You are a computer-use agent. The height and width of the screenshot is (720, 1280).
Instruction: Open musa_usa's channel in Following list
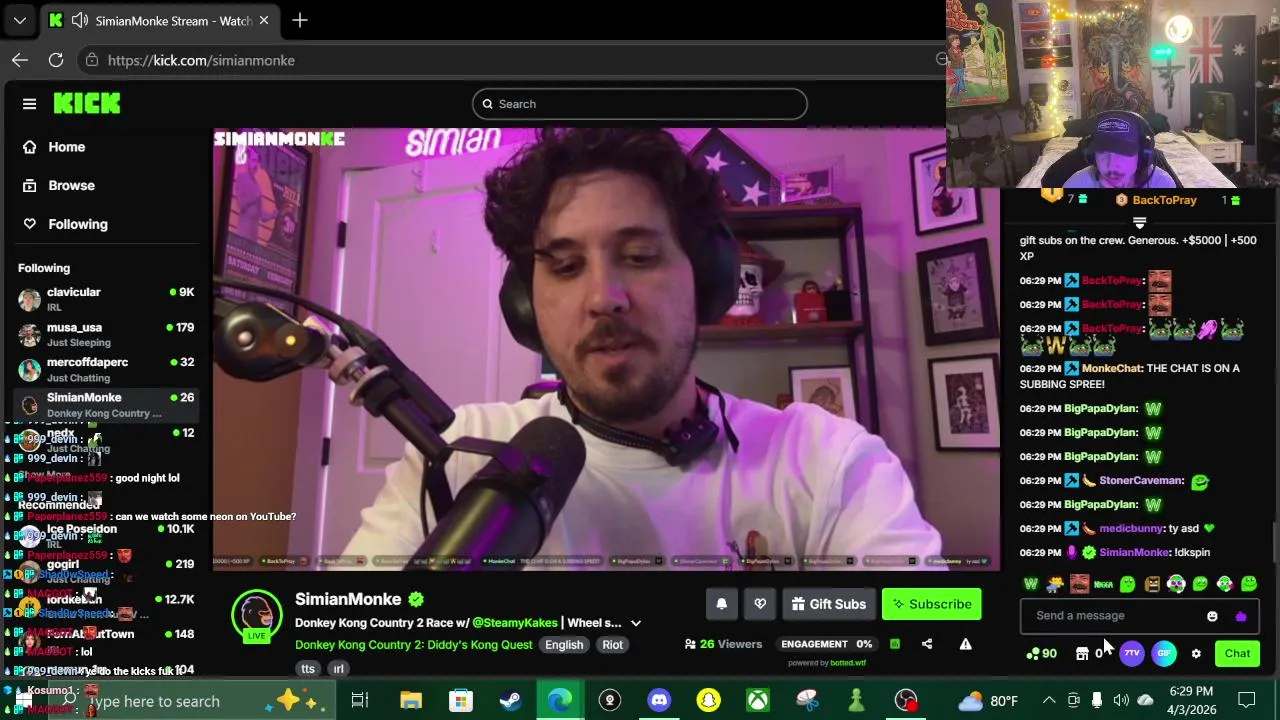coord(105,334)
